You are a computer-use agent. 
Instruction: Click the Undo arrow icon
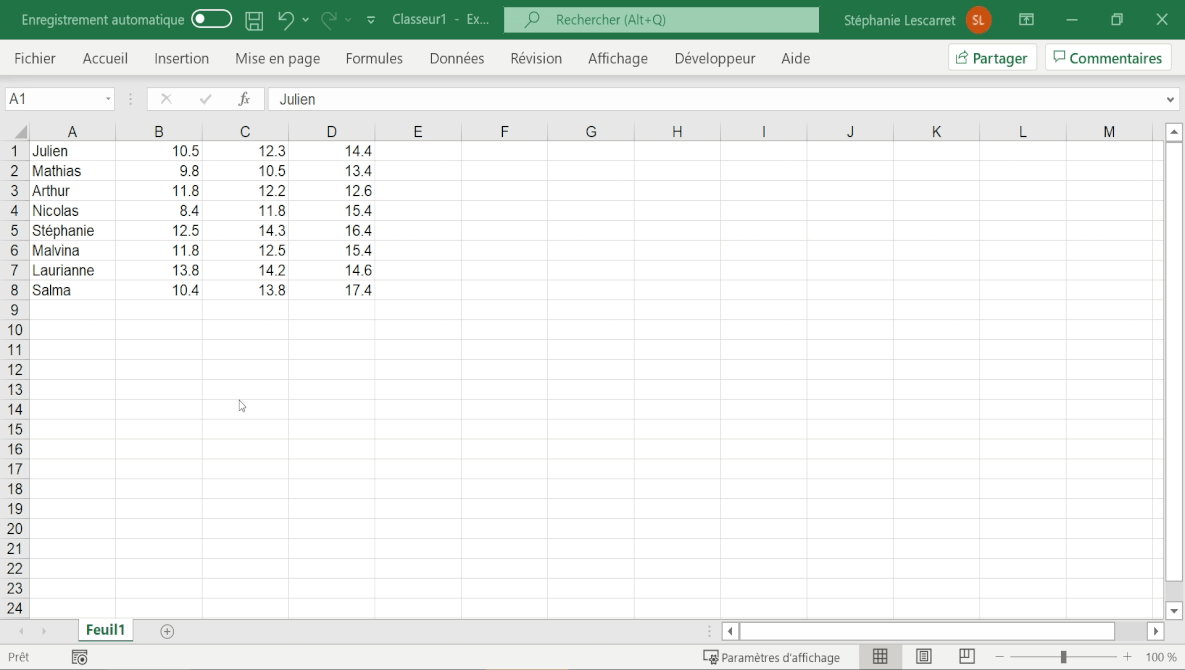pyautogui.click(x=286, y=20)
